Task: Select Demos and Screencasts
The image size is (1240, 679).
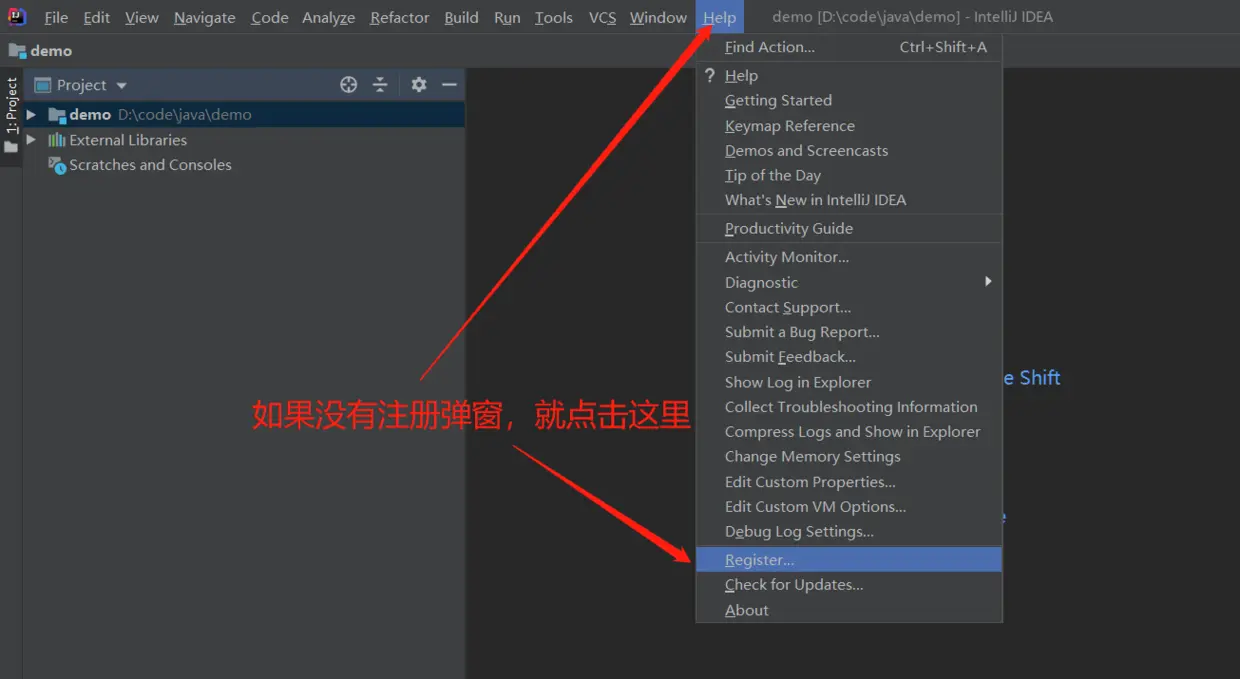Action: tap(849, 151)
